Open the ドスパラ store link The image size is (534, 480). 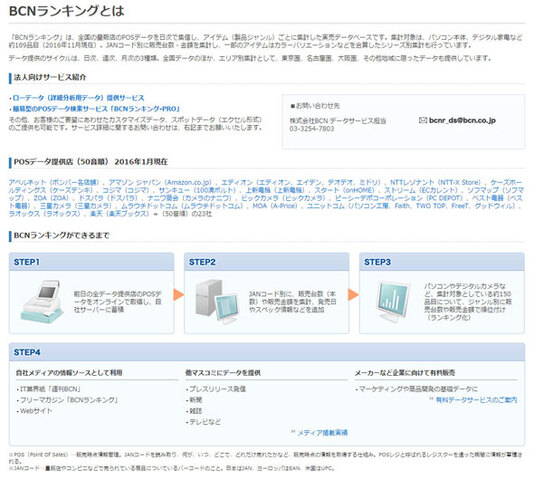coord(108,198)
